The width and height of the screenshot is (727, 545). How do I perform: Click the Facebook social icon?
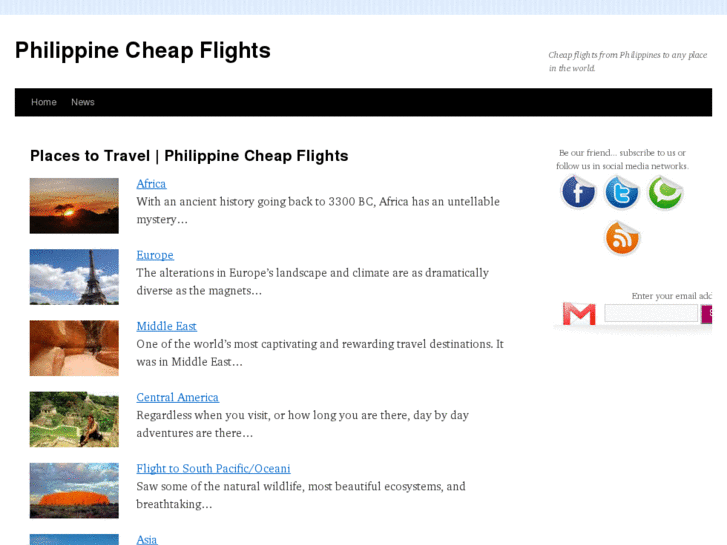click(578, 192)
